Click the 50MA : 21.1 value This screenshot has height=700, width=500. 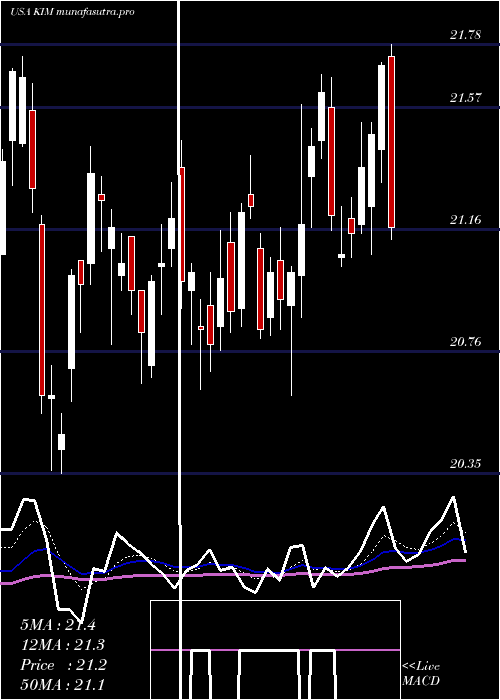click(63, 685)
